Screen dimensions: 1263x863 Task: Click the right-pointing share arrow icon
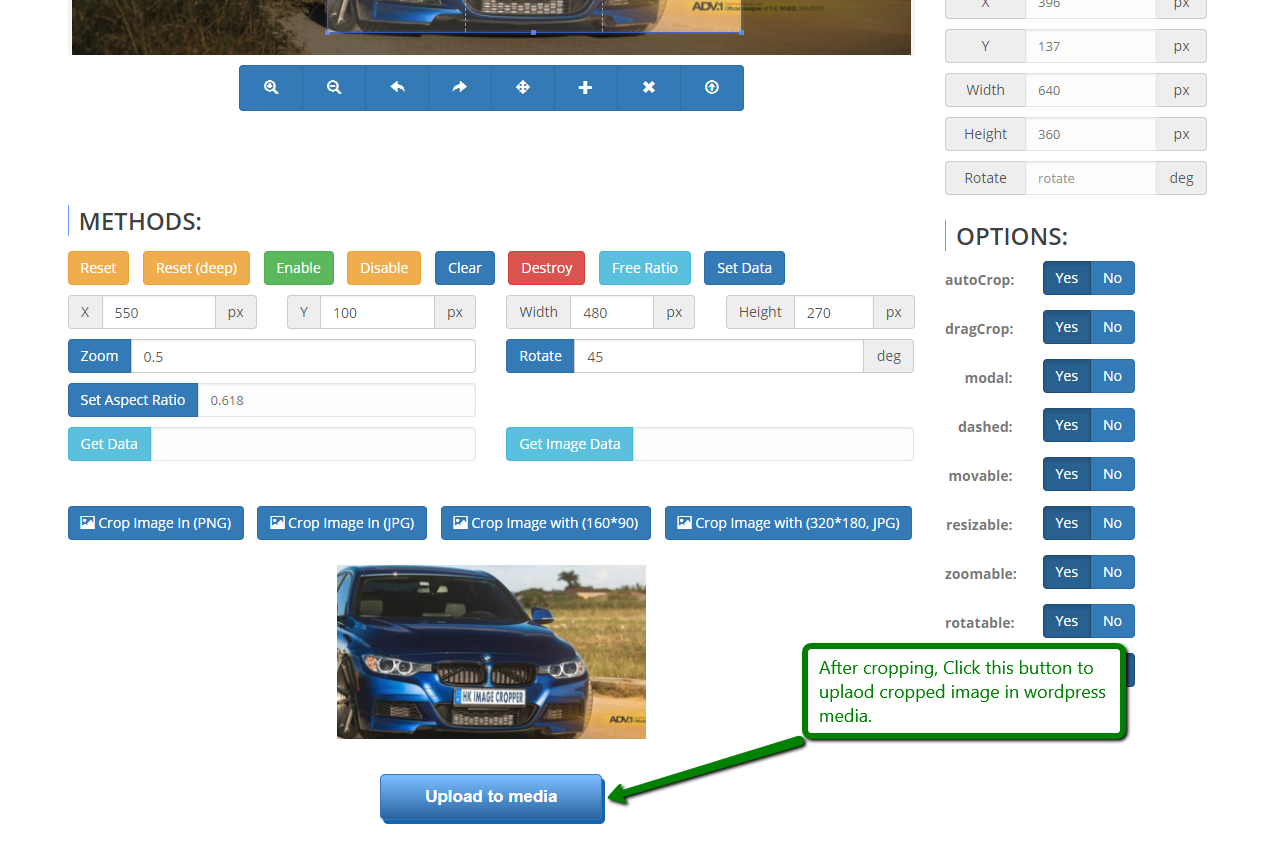point(460,88)
